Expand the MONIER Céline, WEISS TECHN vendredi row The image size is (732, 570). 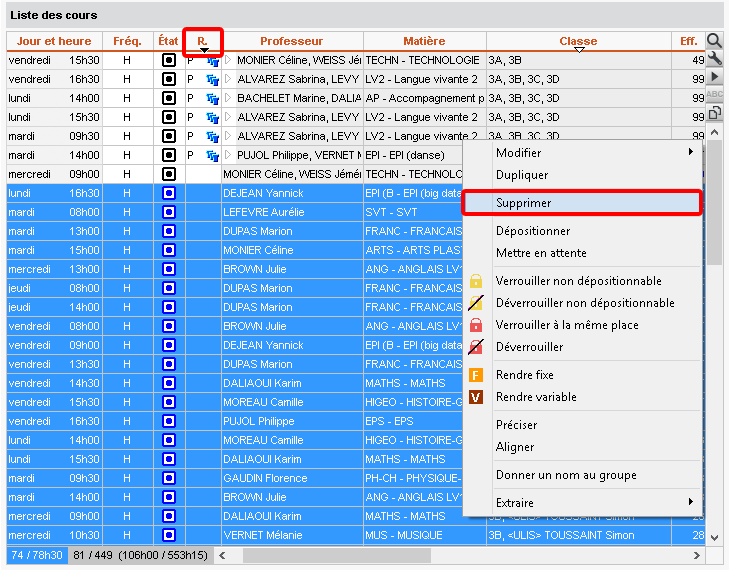[228, 60]
